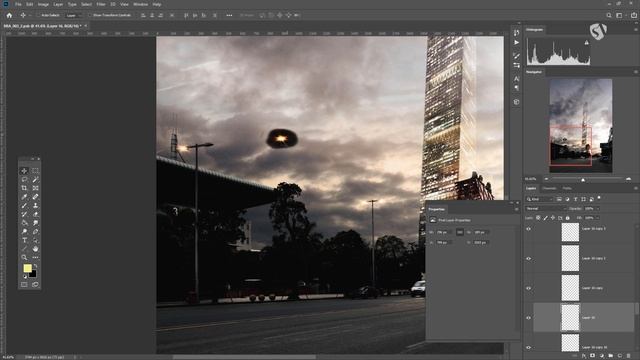
Task: Select the Move tool in the toolbox
Action: (24, 171)
